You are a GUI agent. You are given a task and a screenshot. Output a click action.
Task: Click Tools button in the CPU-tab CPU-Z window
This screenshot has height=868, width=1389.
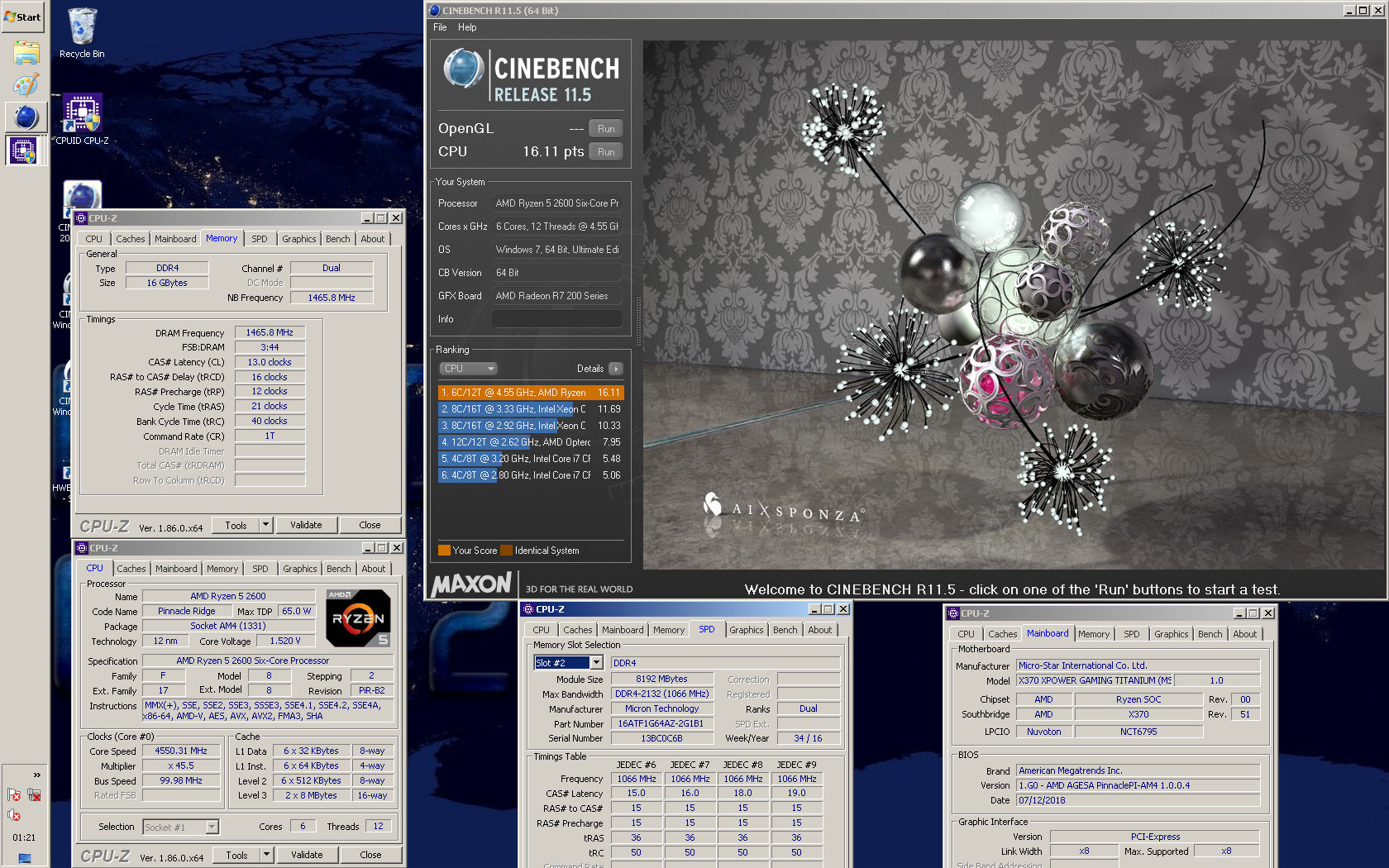237,855
